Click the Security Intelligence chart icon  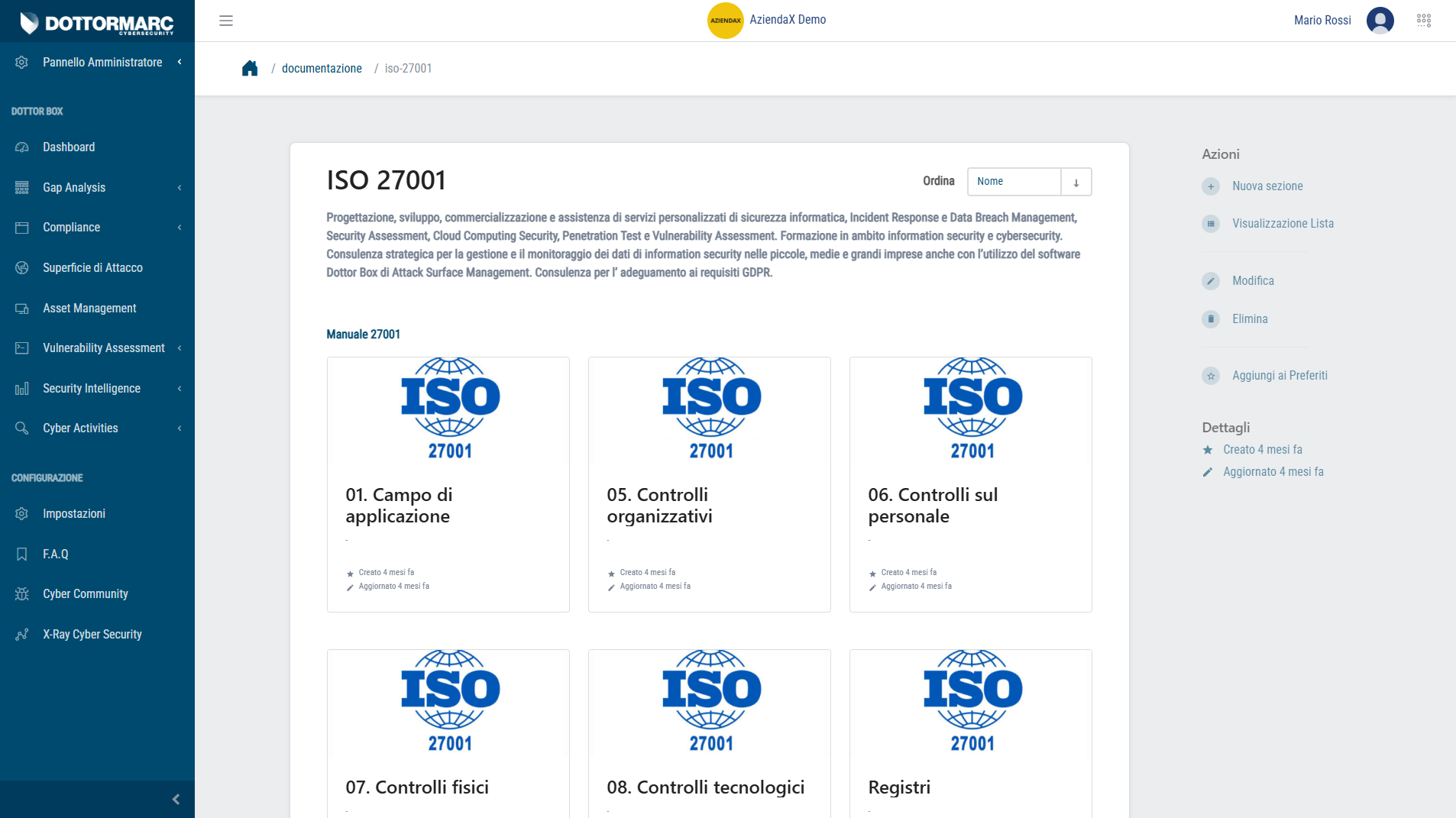pyautogui.click(x=22, y=389)
